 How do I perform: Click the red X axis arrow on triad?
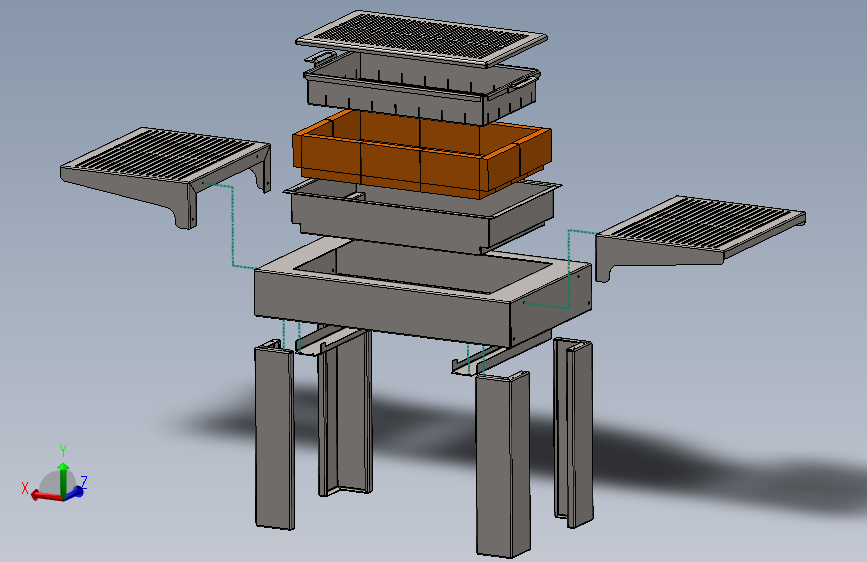[x=45, y=495]
